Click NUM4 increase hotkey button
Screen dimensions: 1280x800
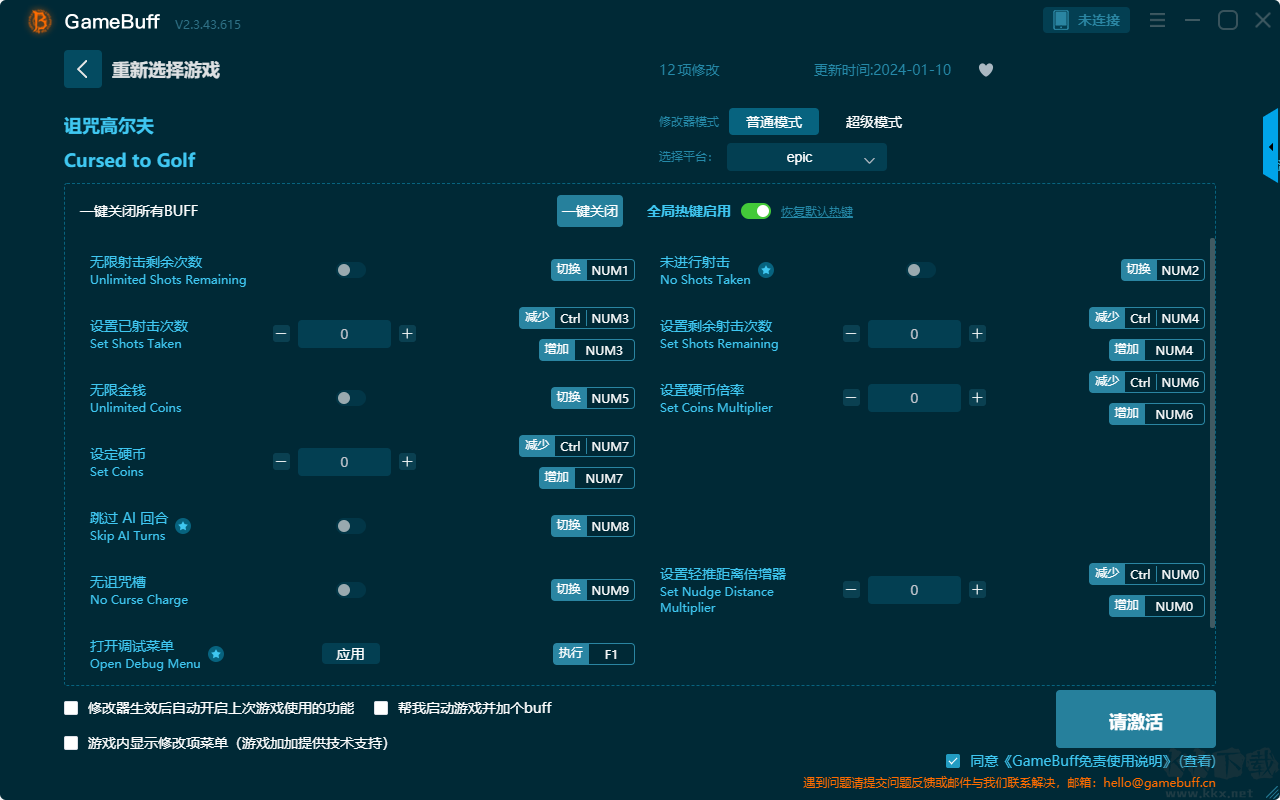coord(1157,350)
